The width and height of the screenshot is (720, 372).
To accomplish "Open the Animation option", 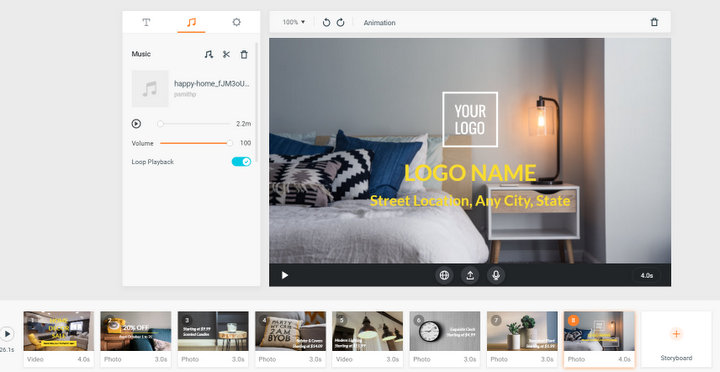I will (x=379, y=23).
